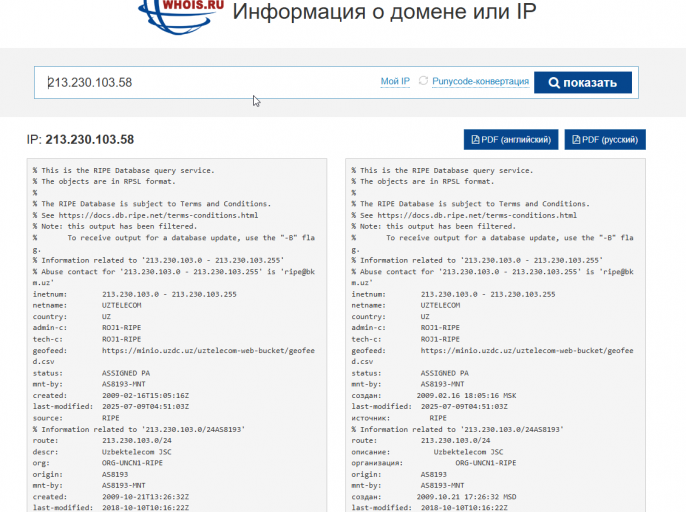Viewport: 686px width, 512px height.
Task: Click описание Uzbektelecom JSC in right panel
Action: (427, 452)
